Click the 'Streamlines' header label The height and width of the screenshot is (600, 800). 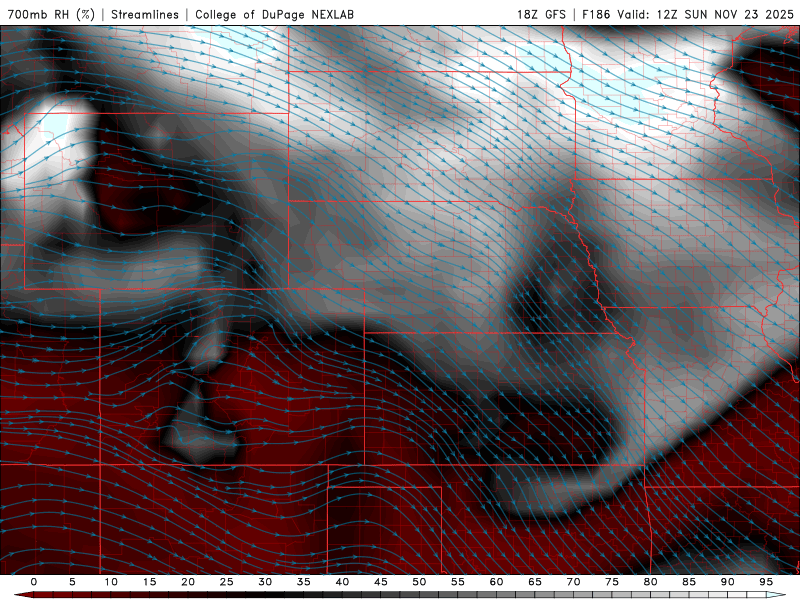(145, 14)
